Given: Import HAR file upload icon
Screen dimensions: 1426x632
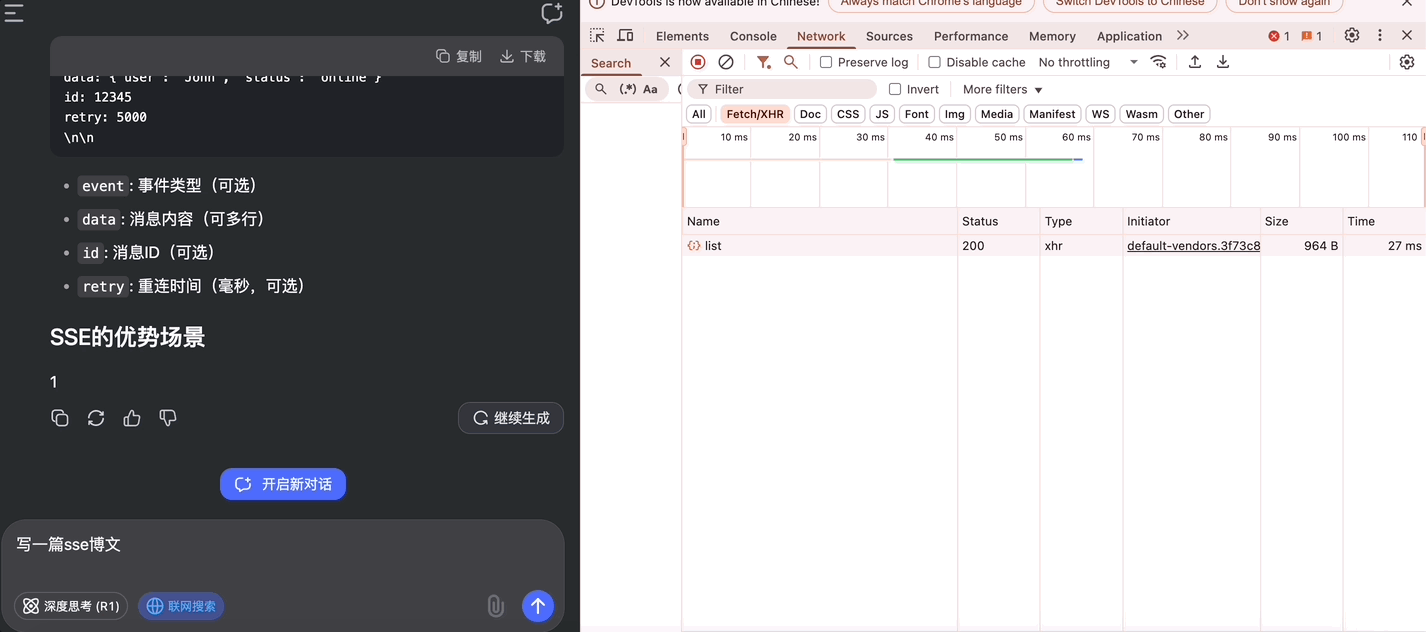Looking at the screenshot, I should 1195,62.
